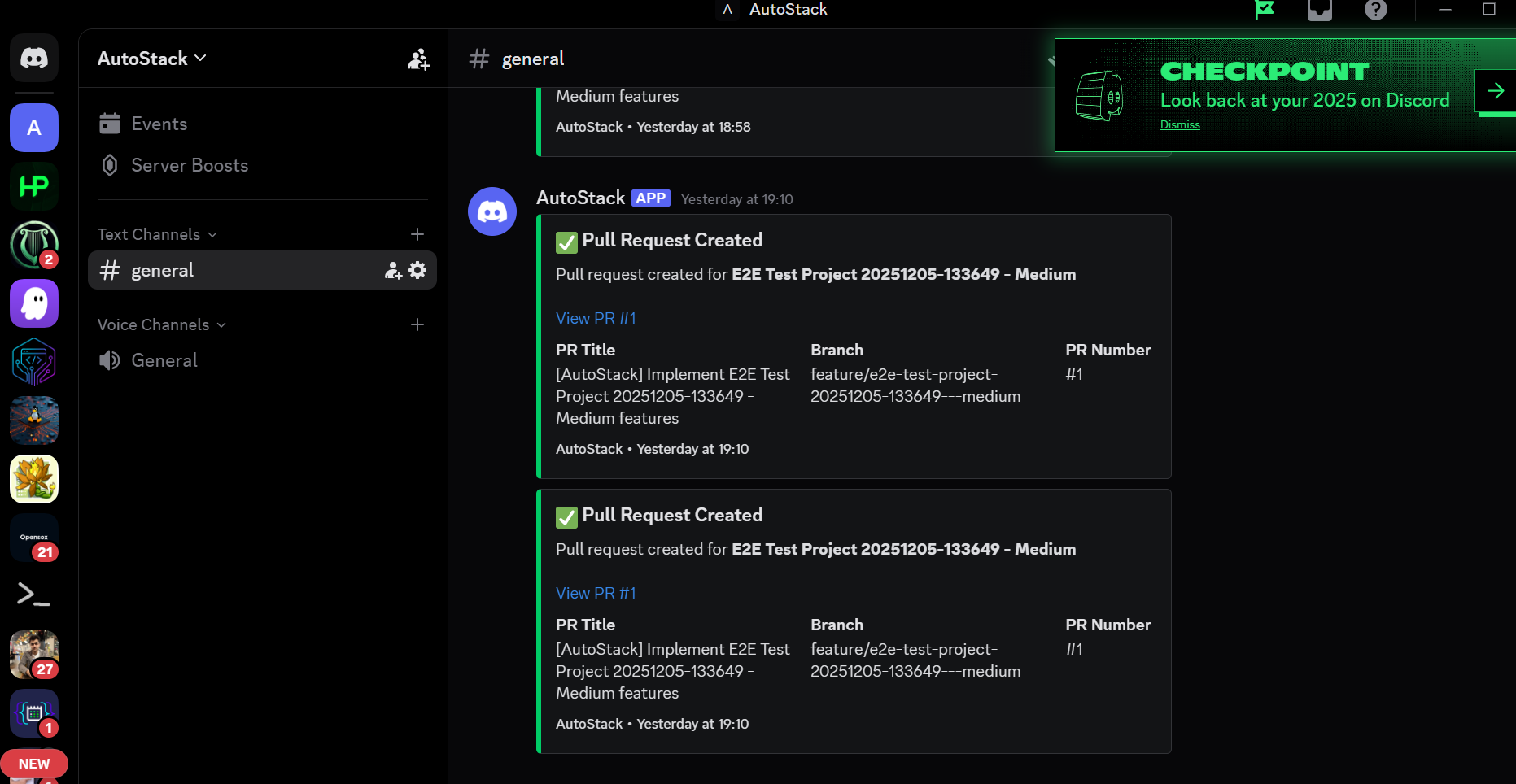
Task: Open the photo-avatar server with 27 mentions
Action: pyautogui.click(x=34, y=655)
